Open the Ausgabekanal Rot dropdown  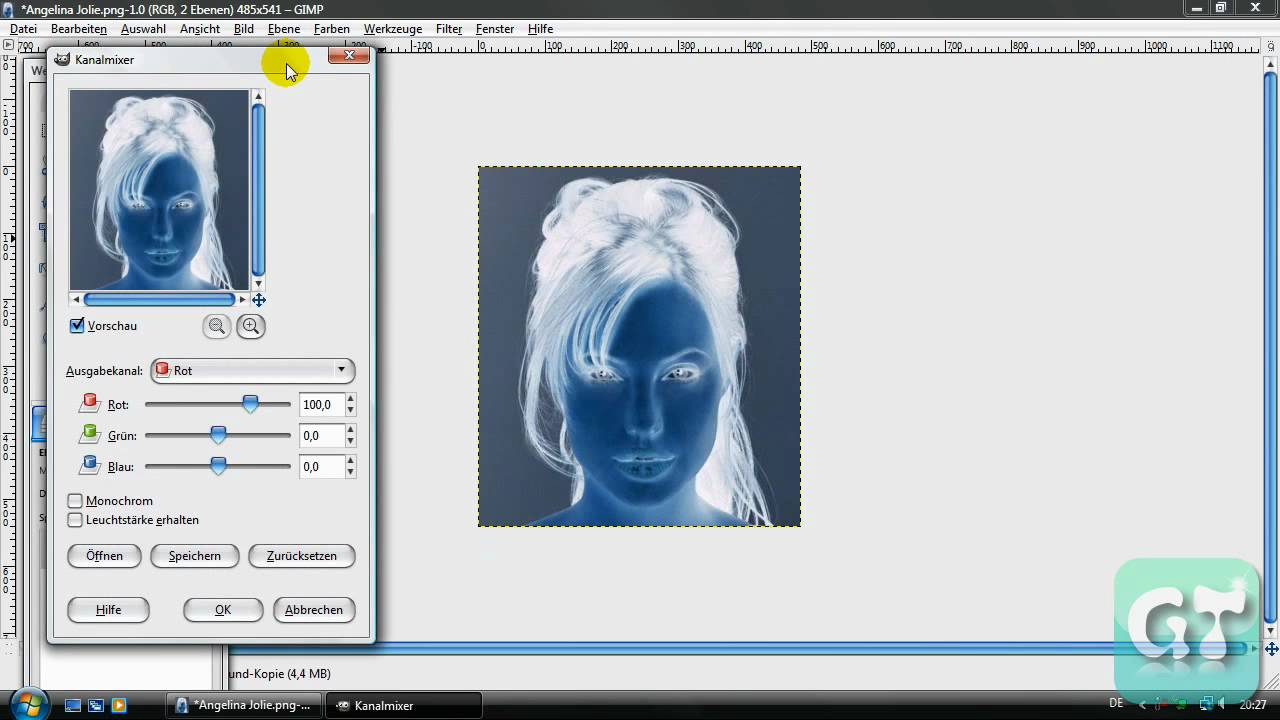tap(253, 370)
